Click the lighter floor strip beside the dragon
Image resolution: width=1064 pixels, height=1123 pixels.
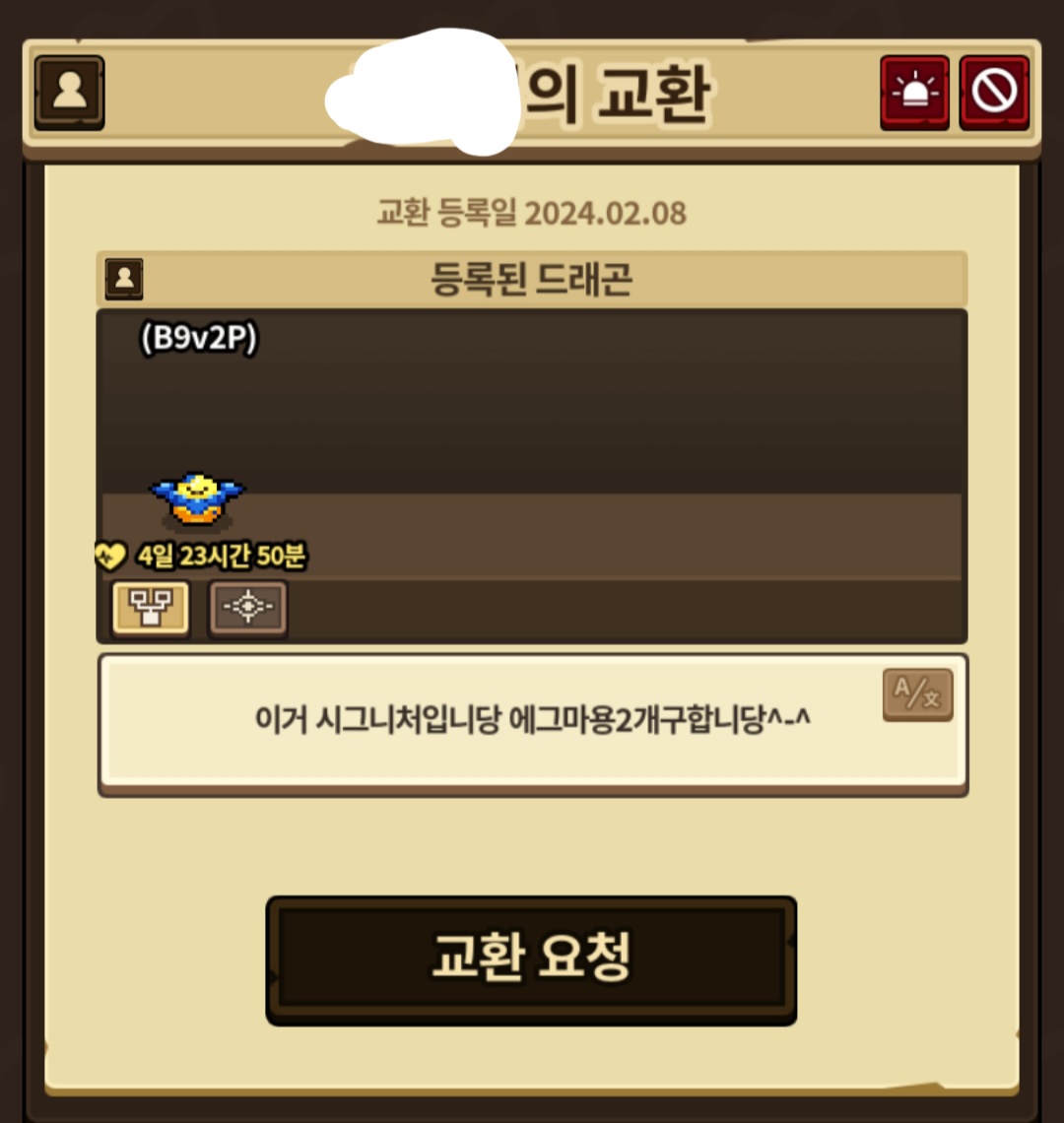609,536
